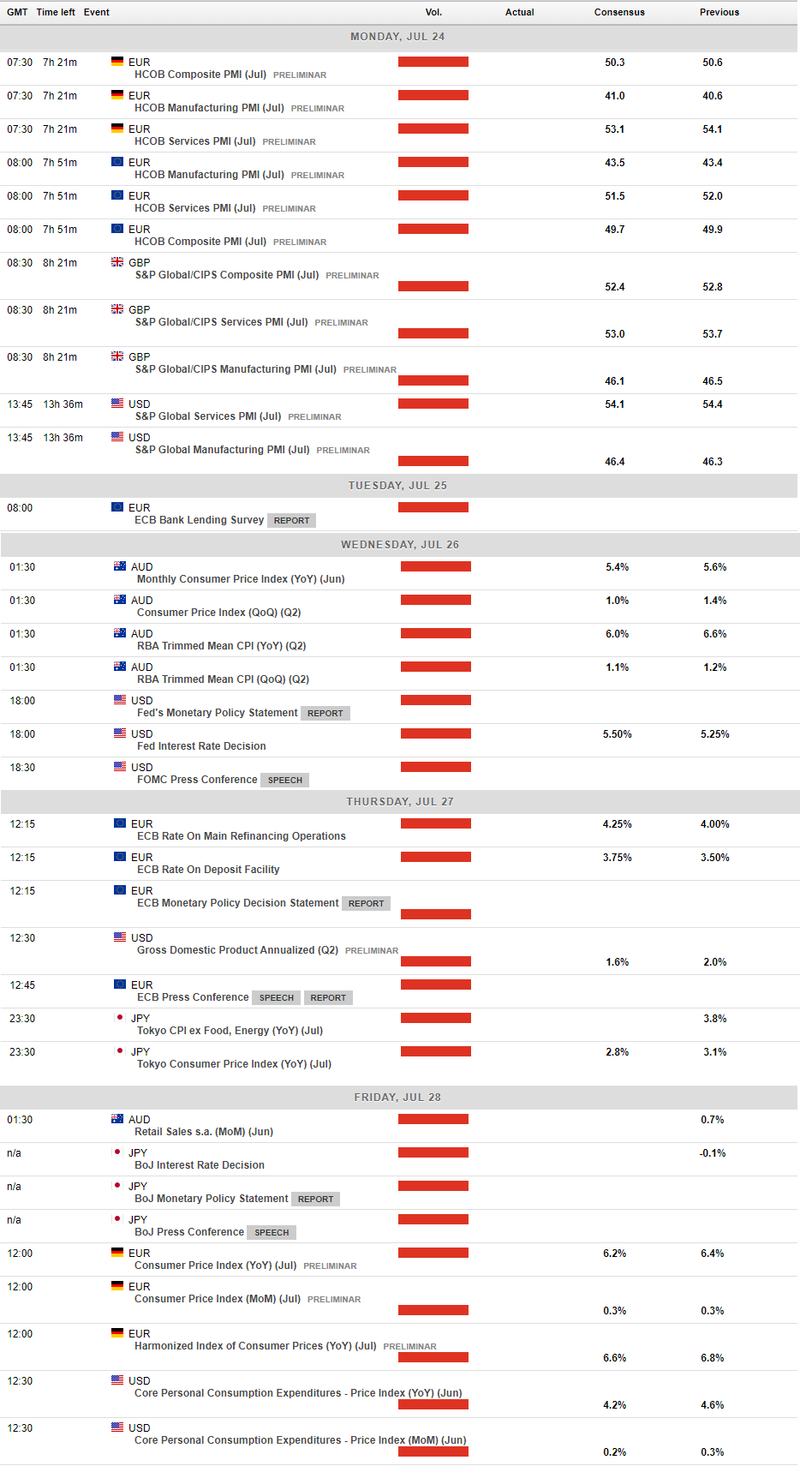This screenshot has height=1484, width=812.
Task: Click the Japan flag next to BoJ Interest Rate Decision
Action: (x=117, y=1152)
